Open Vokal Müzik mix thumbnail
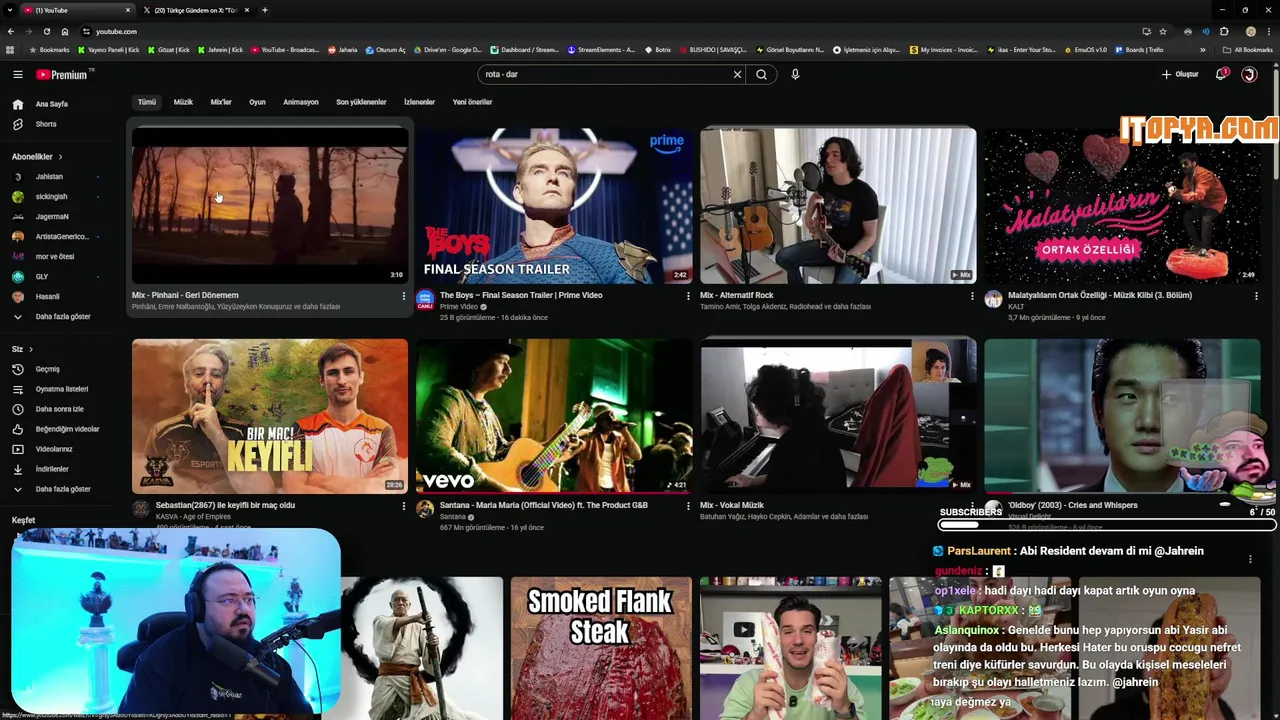 [838, 416]
